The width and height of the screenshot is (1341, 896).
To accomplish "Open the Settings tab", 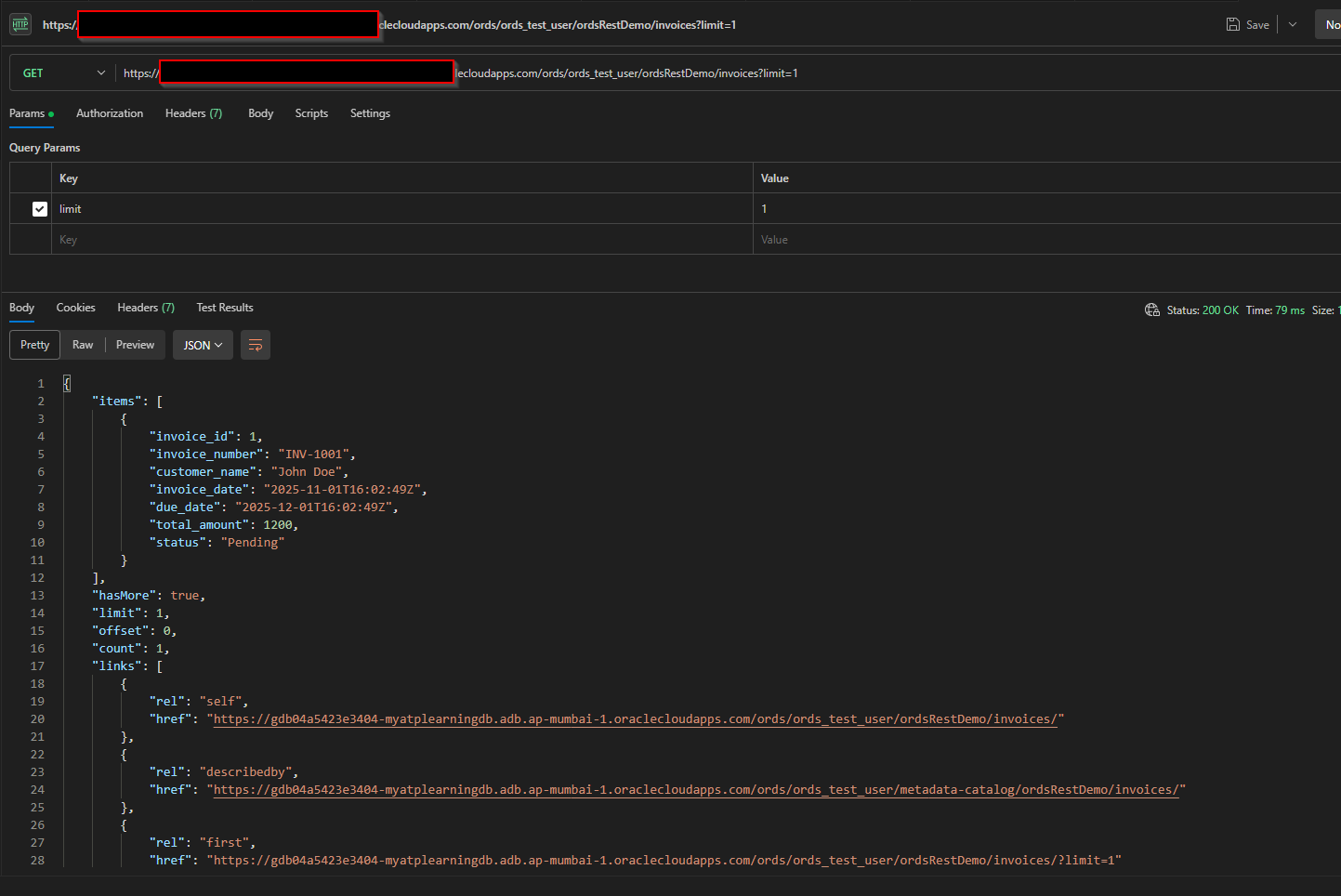I will (x=370, y=113).
